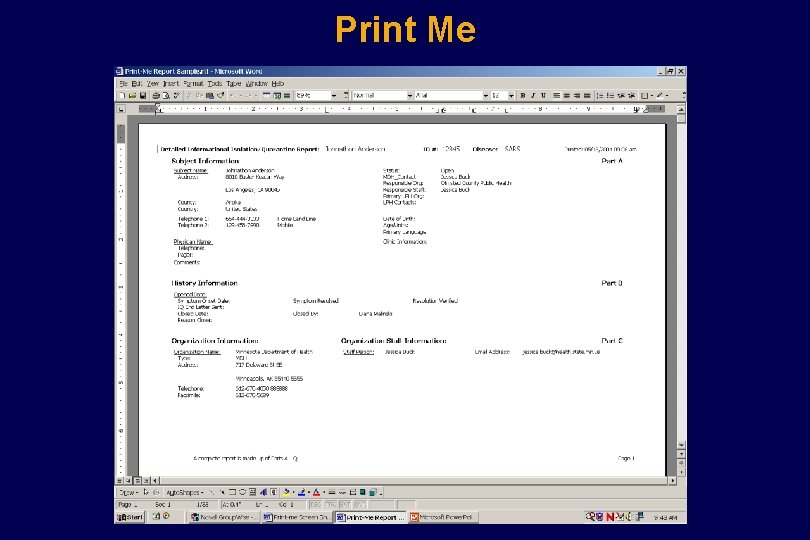Image resolution: width=810 pixels, height=540 pixels.
Task: Toggle Italic formatting
Action: (x=533, y=96)
